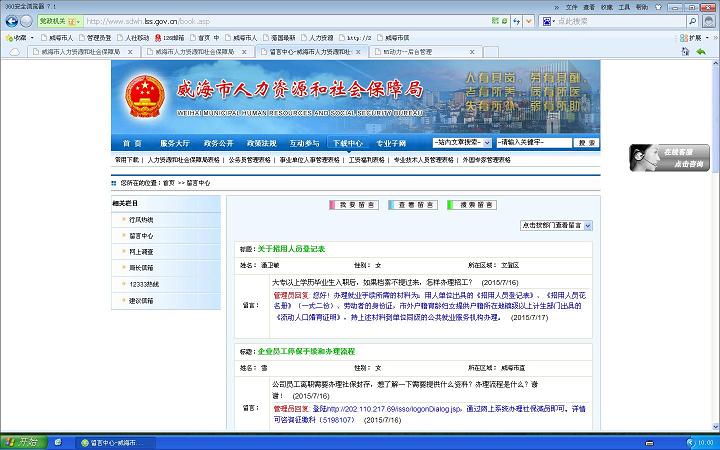Viewport: 720px width, 450px height.
Task: Click the 我要留言 leave message button
Action: tap(354, 204)
